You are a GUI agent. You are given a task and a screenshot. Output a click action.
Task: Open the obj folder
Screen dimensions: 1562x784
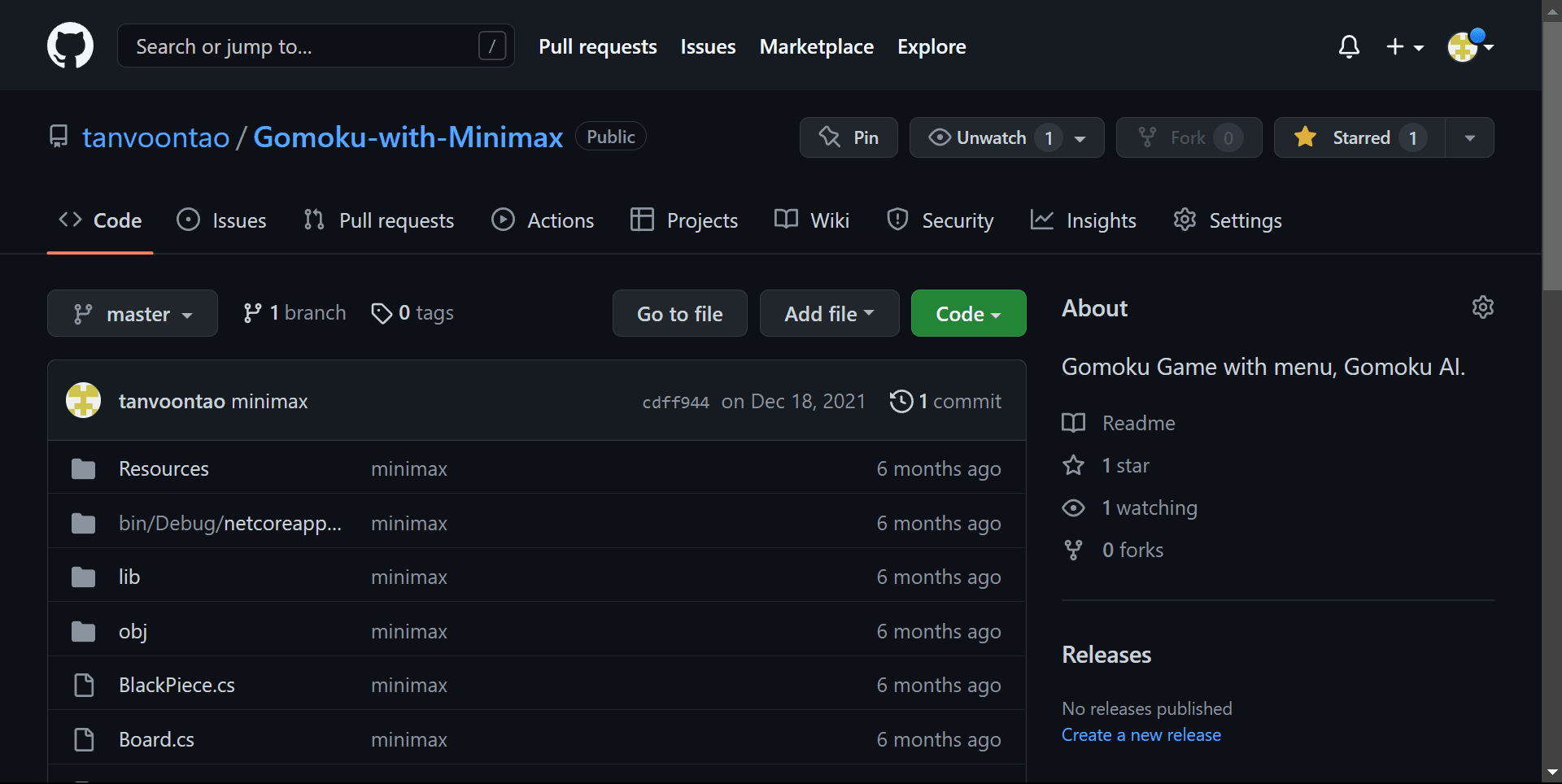(133, 631)
